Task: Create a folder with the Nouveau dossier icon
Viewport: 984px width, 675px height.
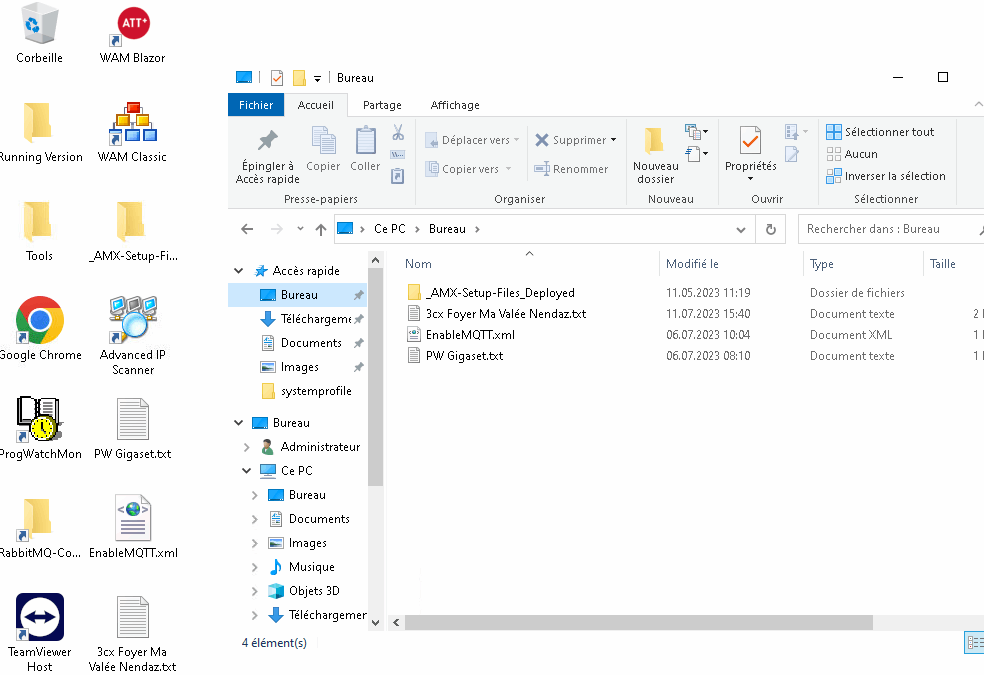Action: point(654,150)
